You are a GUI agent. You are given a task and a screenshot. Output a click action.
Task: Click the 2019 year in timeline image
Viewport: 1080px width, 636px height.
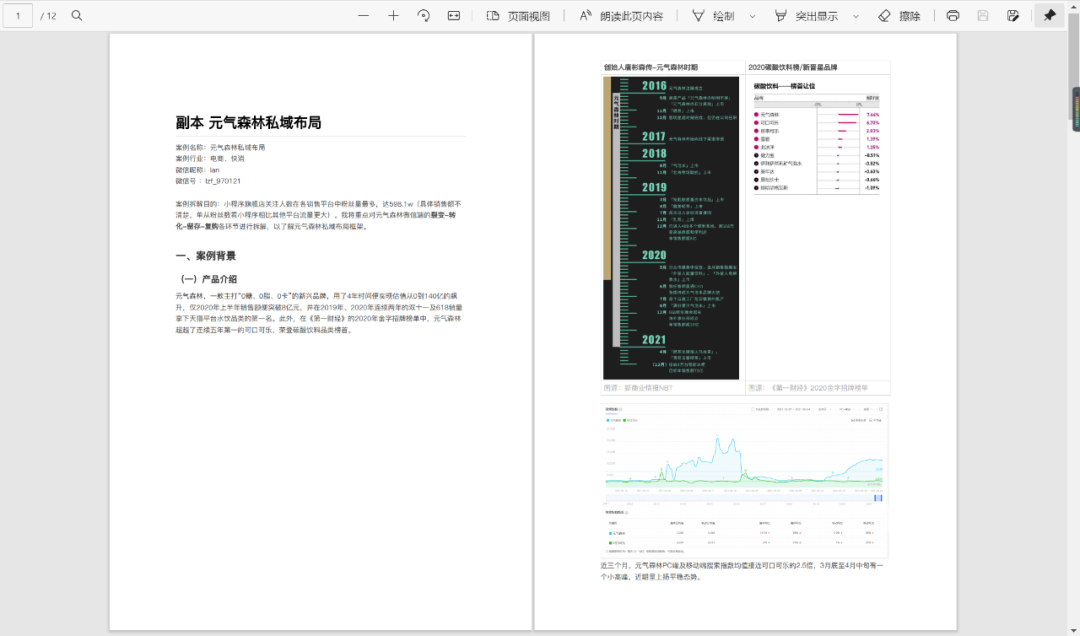coord(654,187)
